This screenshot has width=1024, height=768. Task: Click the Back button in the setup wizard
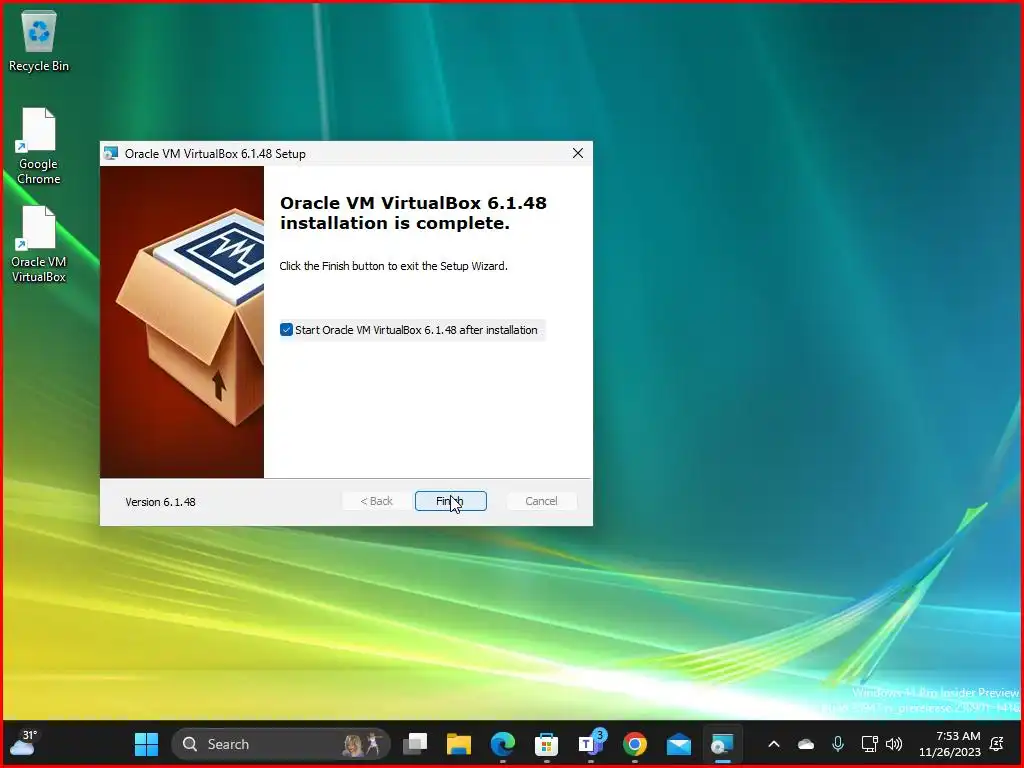coord(377,501)
